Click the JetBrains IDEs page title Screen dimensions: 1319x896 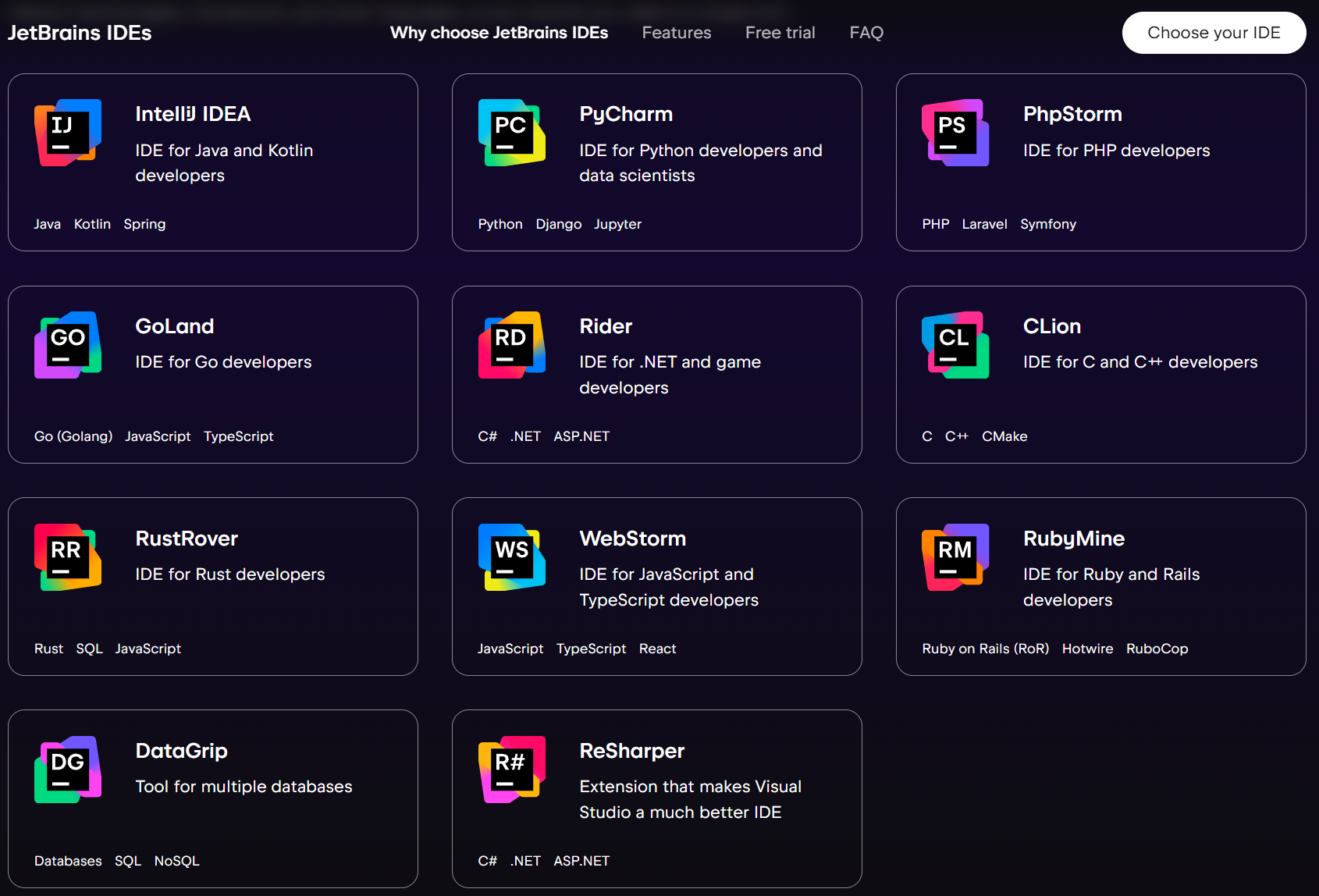[80, 33]
